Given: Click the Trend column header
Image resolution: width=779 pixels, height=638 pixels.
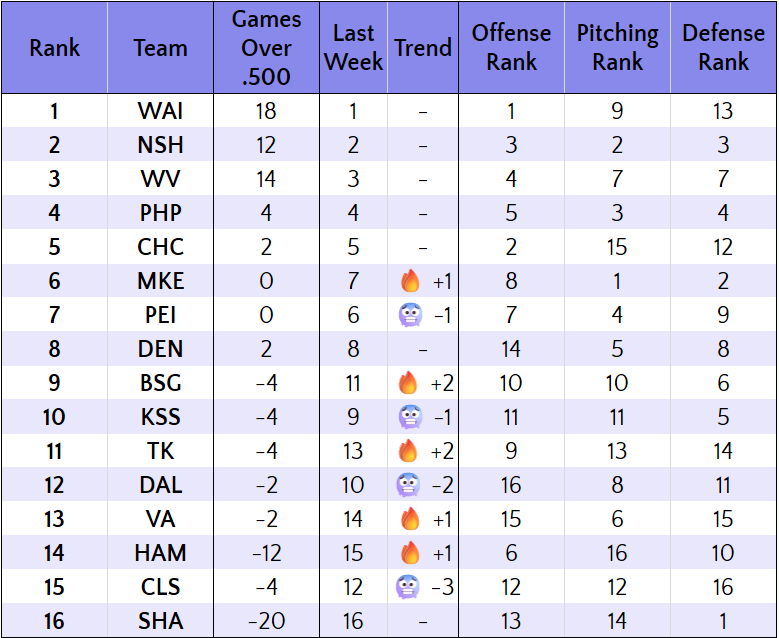Looking at the screenshot, I should 423,48.
